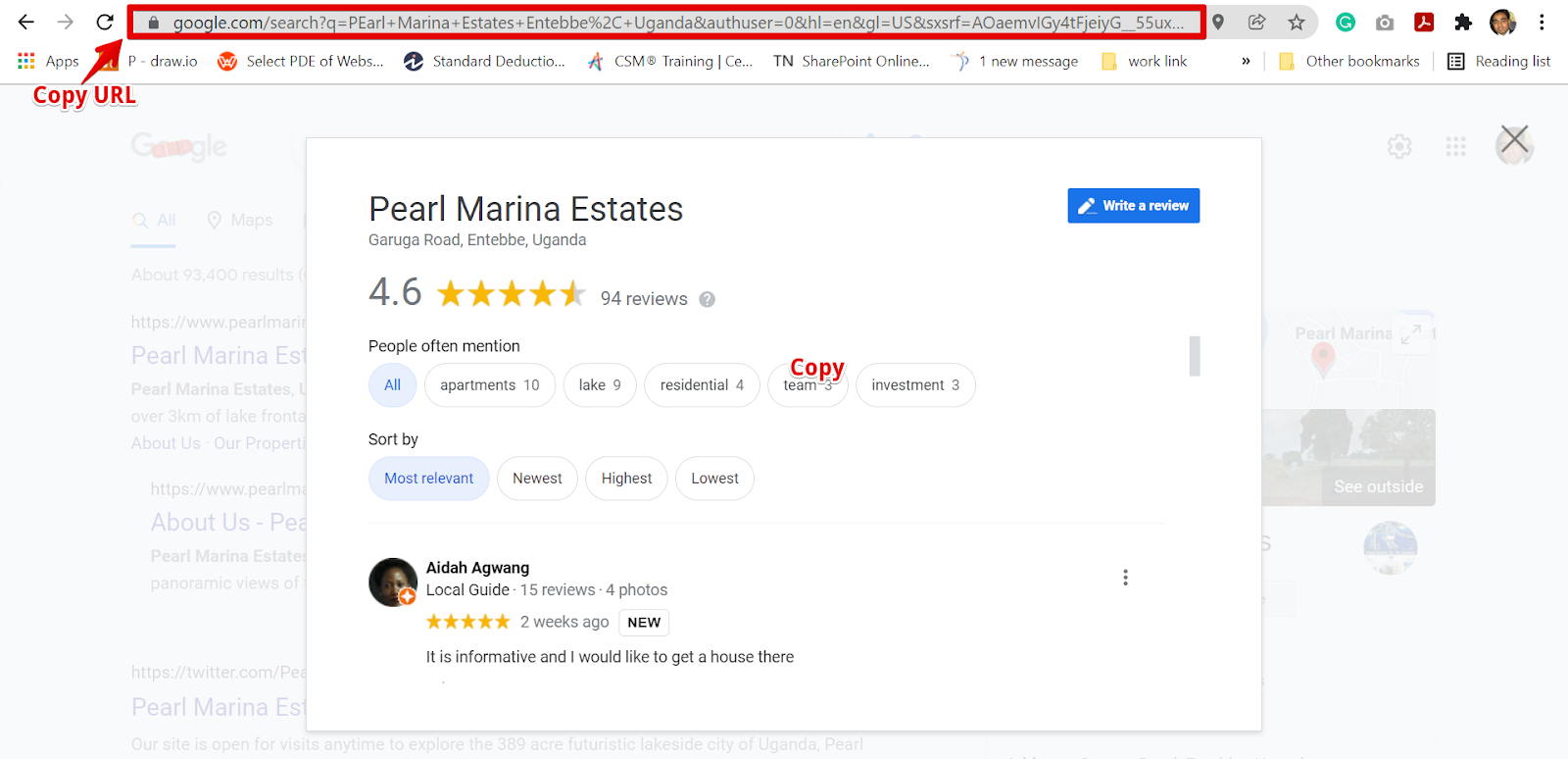Expand hidden bookmarks with the chevron

(x=1246, y=61)
